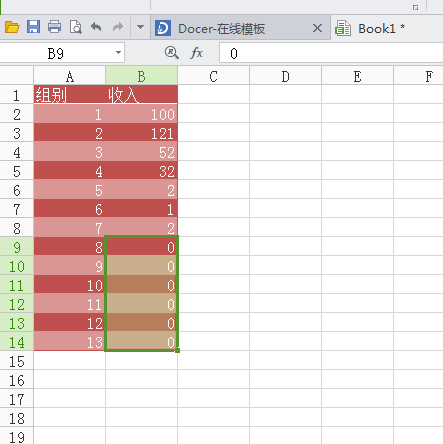This screenshot has height=444, width=443.
Task: Click the ribbon dialog launcher in the top corner
Action: (415, 7)
